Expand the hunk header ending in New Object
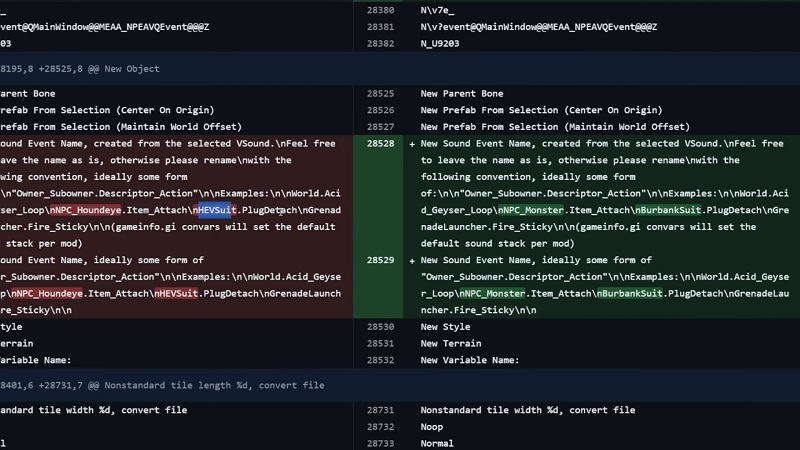Viewport: 800px width, 450px height. pyautogui.click(x=80, y=68)
